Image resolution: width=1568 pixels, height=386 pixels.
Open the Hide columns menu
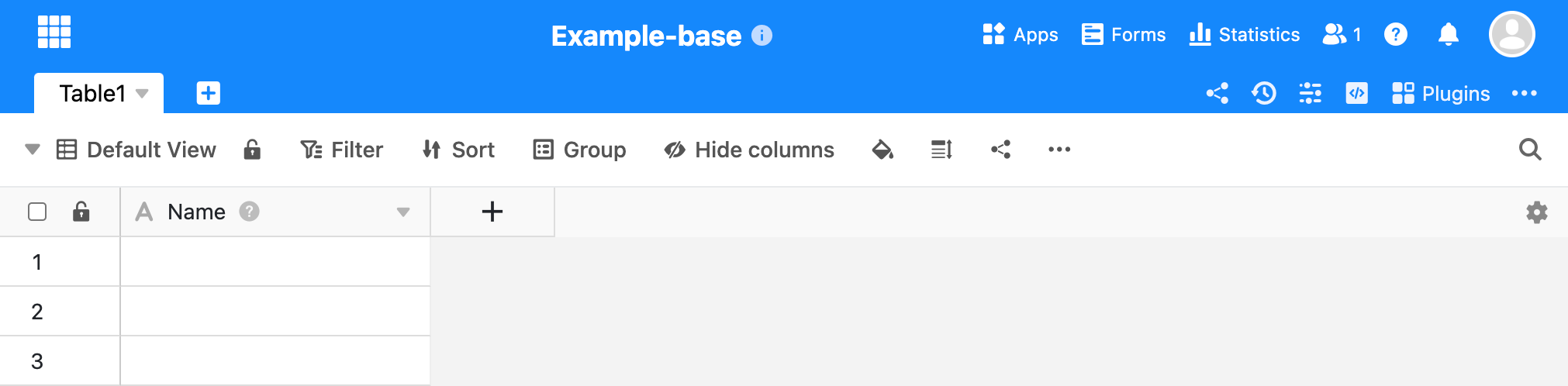click(x=749, y=150)
